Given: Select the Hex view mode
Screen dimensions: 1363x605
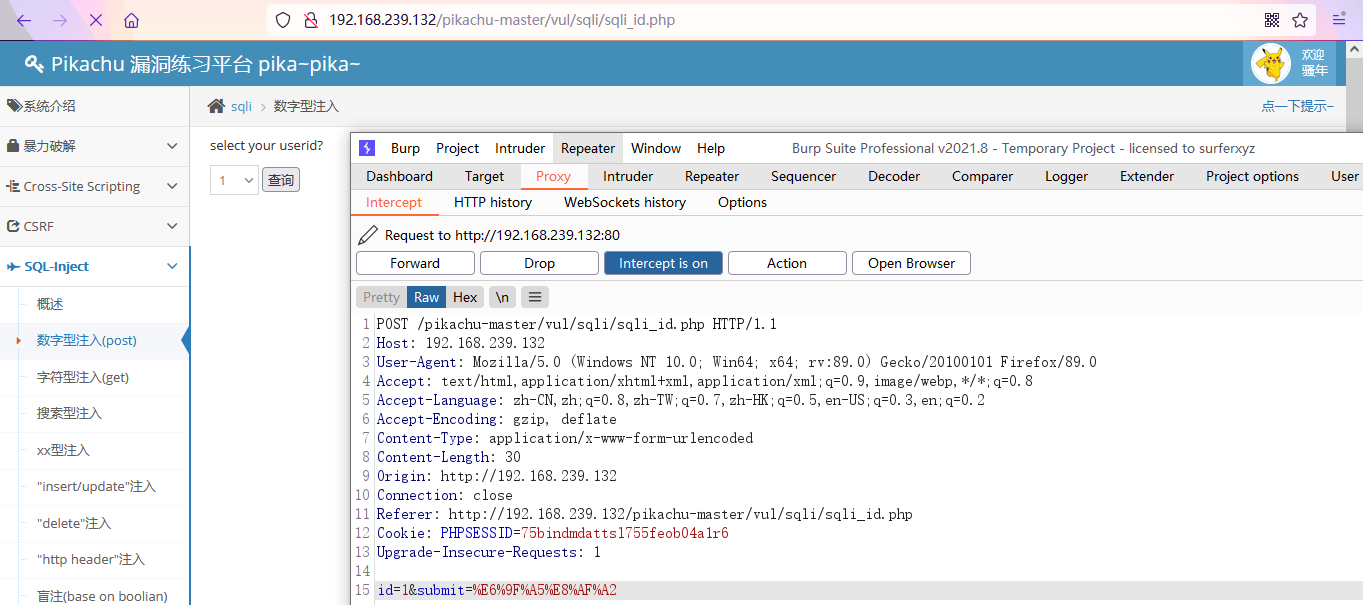Looking at the screenshot, I should (x=465, y=297).
